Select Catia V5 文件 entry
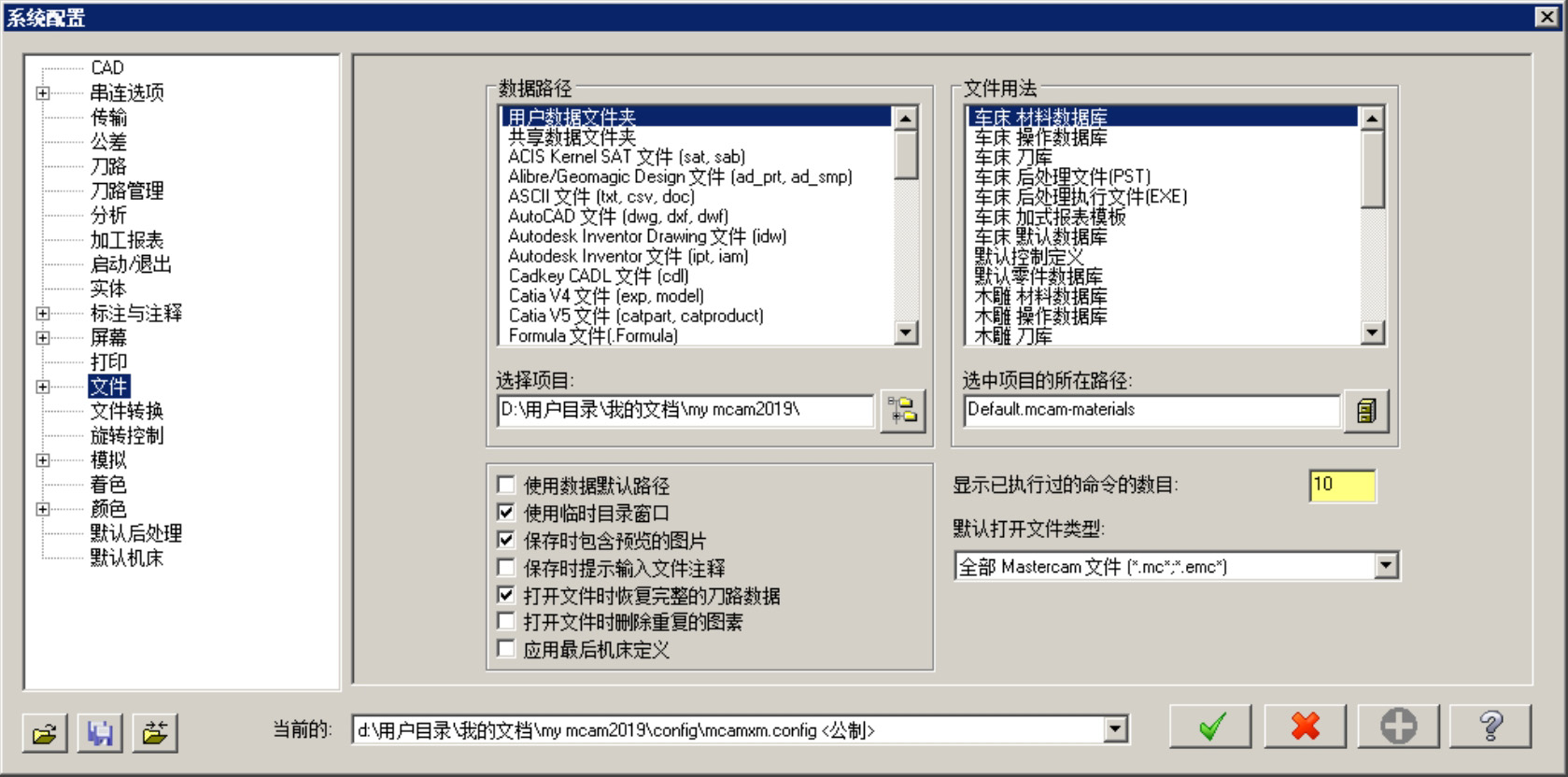This screenshot has height=777, width=1568. tap(636, 317)
